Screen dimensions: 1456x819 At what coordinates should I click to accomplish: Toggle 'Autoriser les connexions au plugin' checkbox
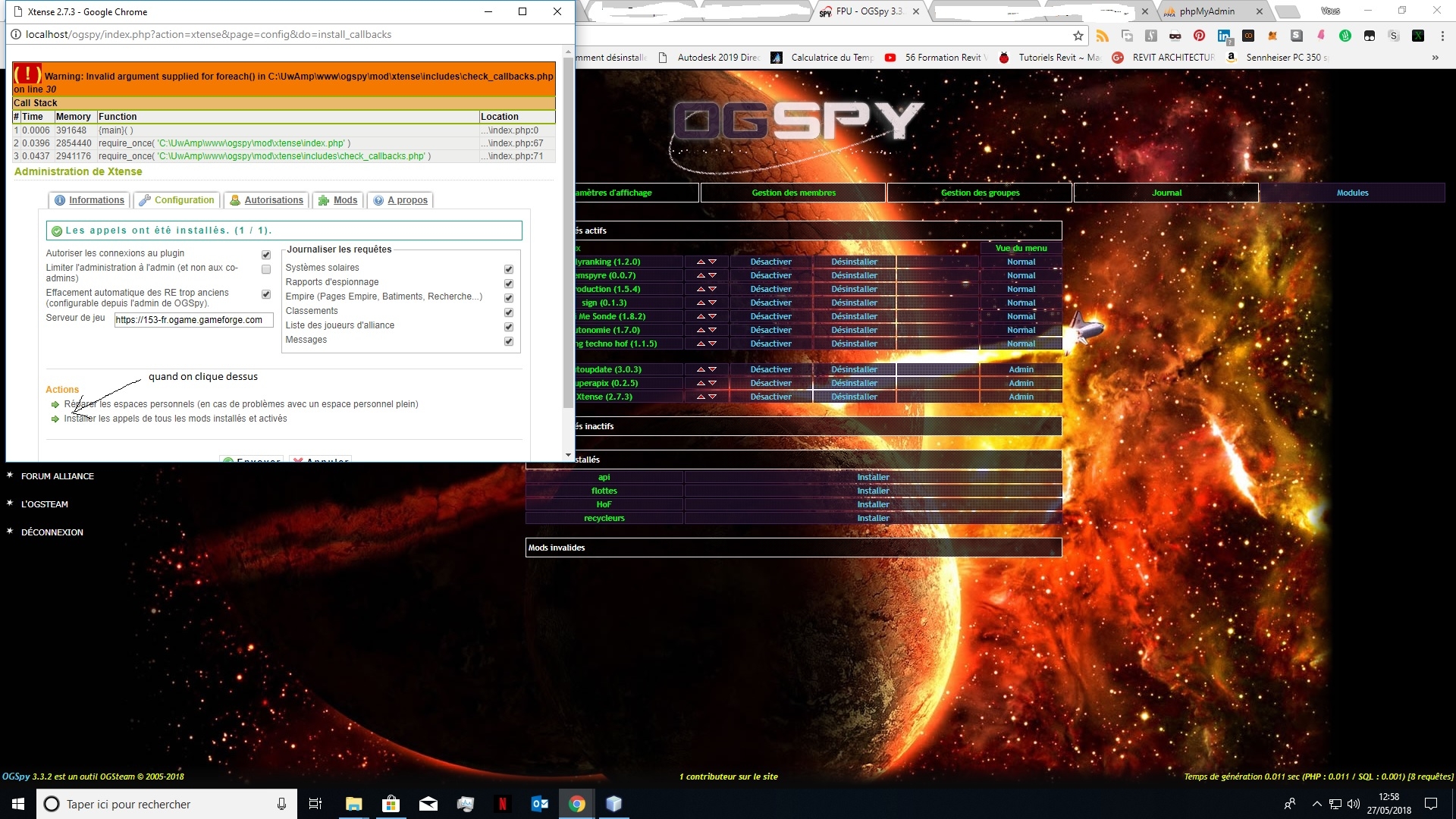tap(266, 255)
